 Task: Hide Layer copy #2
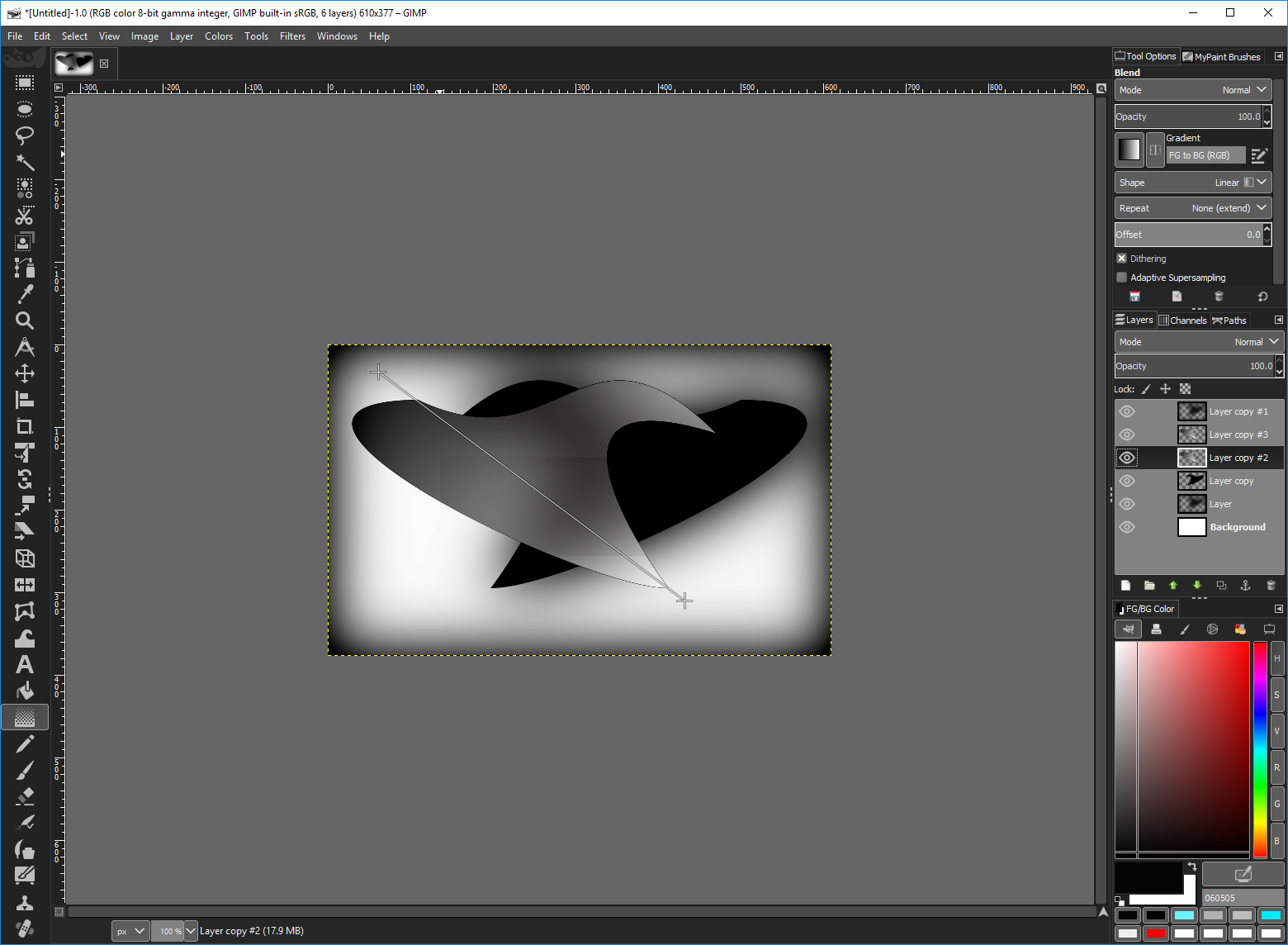click(x=1127, y=458)
